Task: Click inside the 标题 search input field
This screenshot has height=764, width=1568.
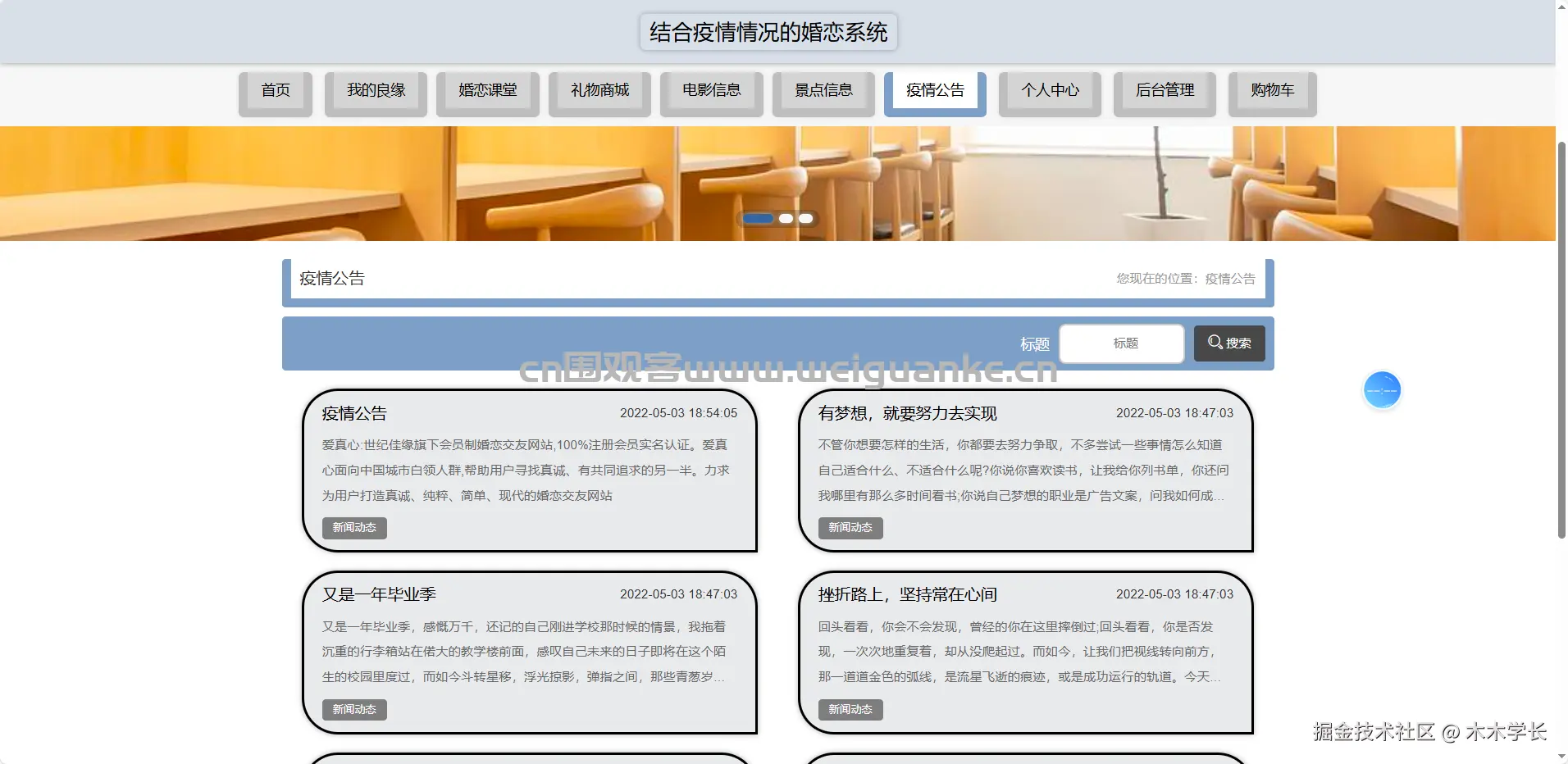Action: click(1120, 343)
